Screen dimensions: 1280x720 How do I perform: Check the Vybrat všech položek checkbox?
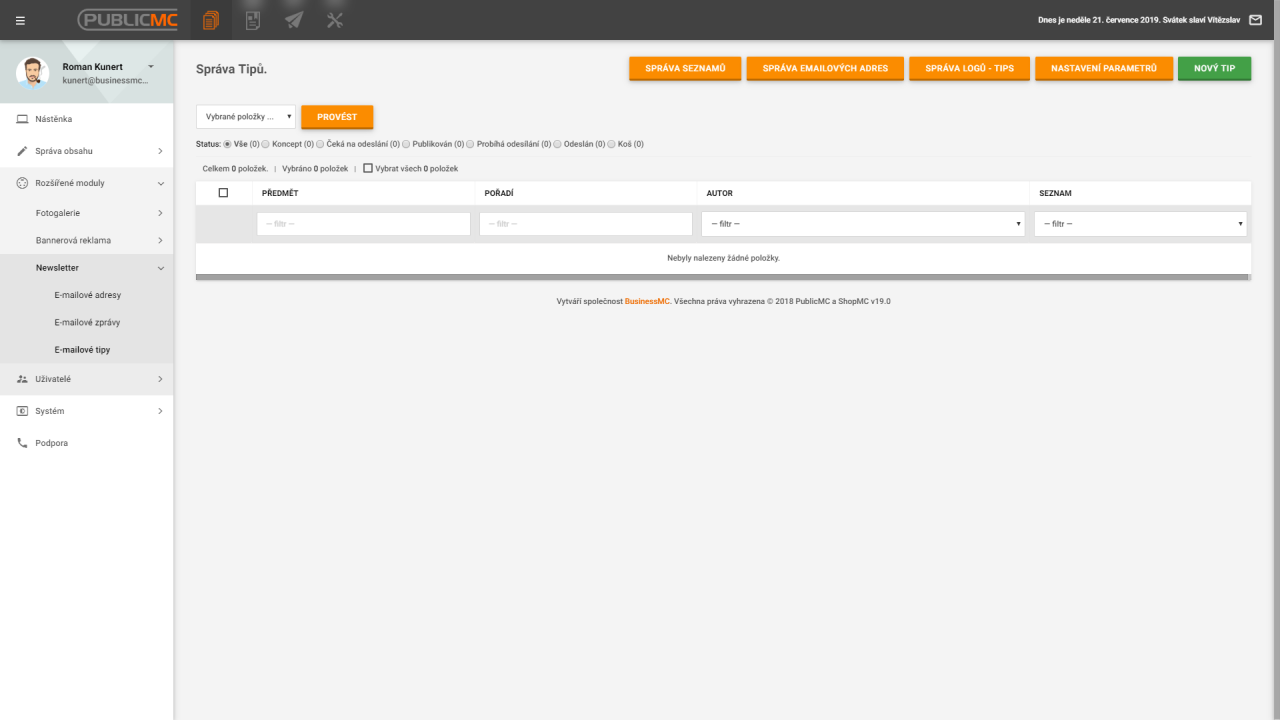368,168
